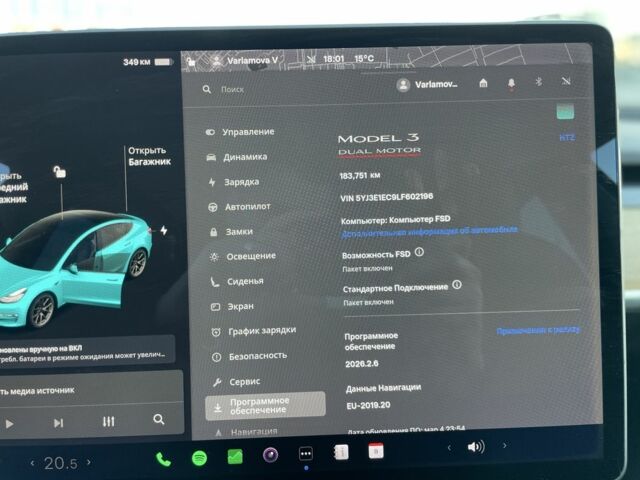Open the audio equalizer settings
This screenshot has width=640, height=480.
(x=108, y=422)
